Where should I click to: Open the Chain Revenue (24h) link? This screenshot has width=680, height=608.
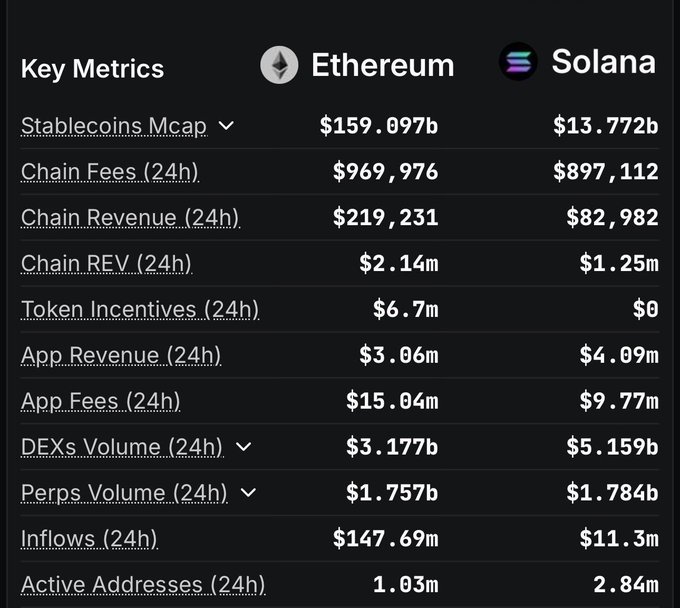(x=130, y=218)
